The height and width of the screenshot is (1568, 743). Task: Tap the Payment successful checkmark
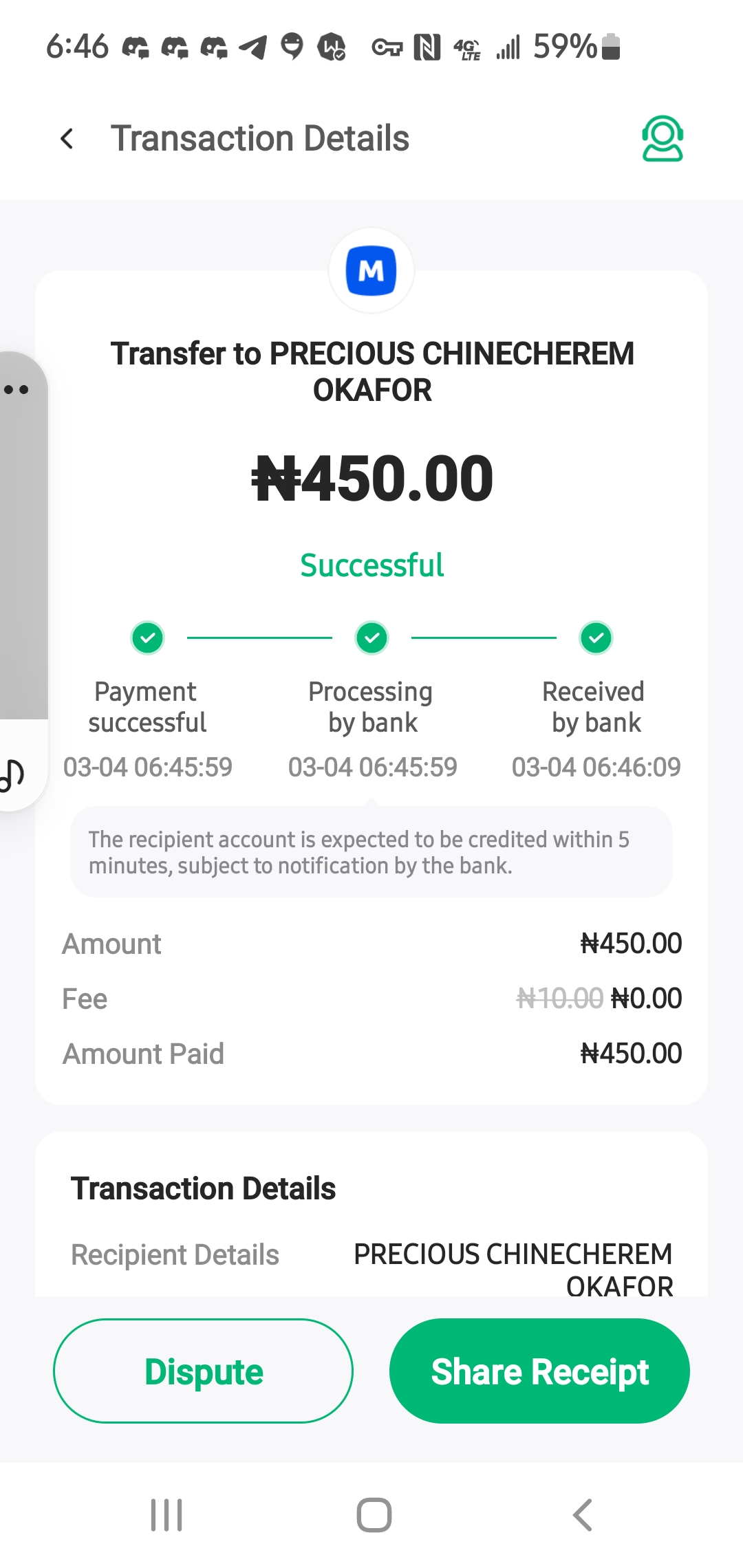pos(148,638)
